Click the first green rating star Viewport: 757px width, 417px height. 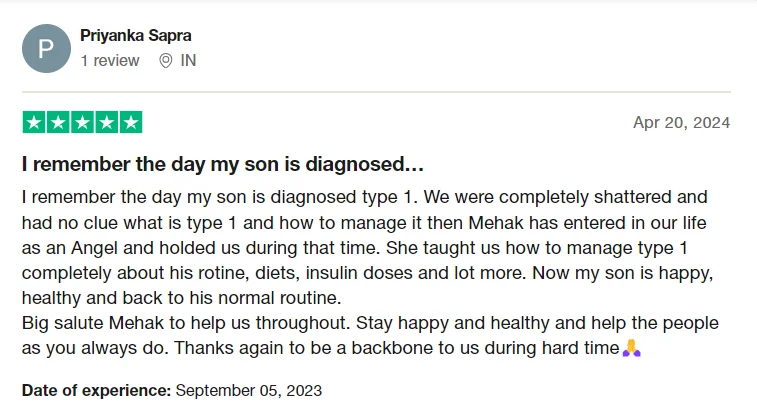click(x=34, y=123)
